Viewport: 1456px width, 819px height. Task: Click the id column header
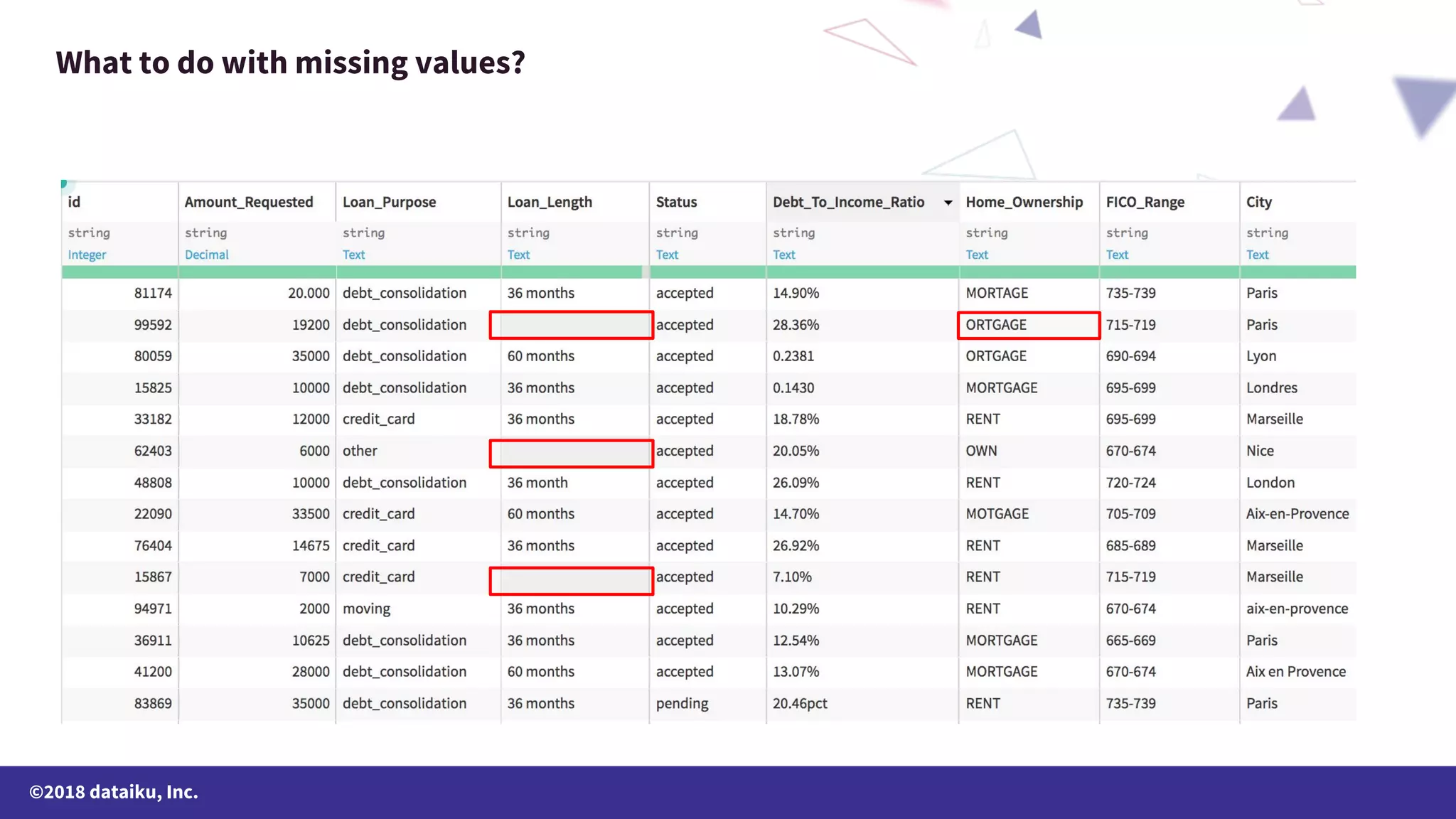74,202
